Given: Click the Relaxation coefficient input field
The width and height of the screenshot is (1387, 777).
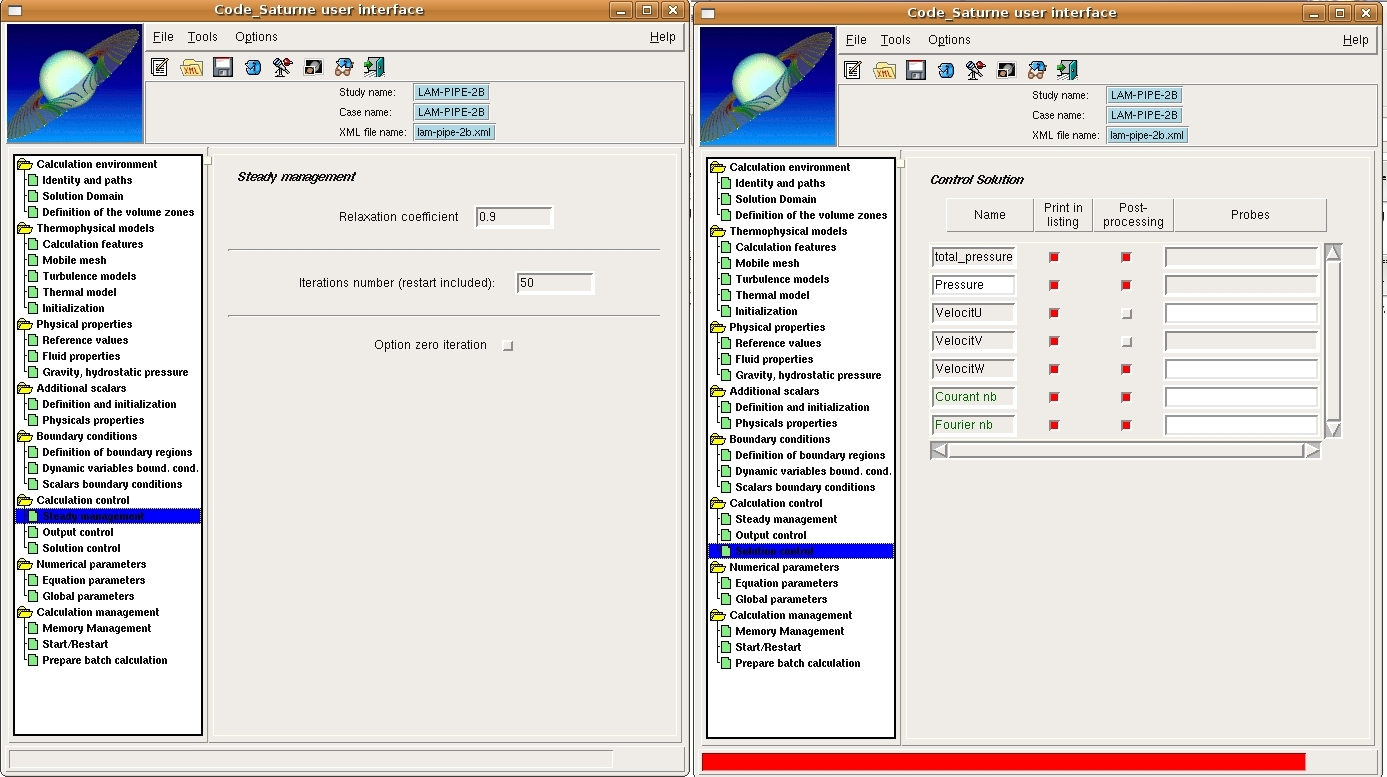Looking at the screenshot, I should 514,217.
